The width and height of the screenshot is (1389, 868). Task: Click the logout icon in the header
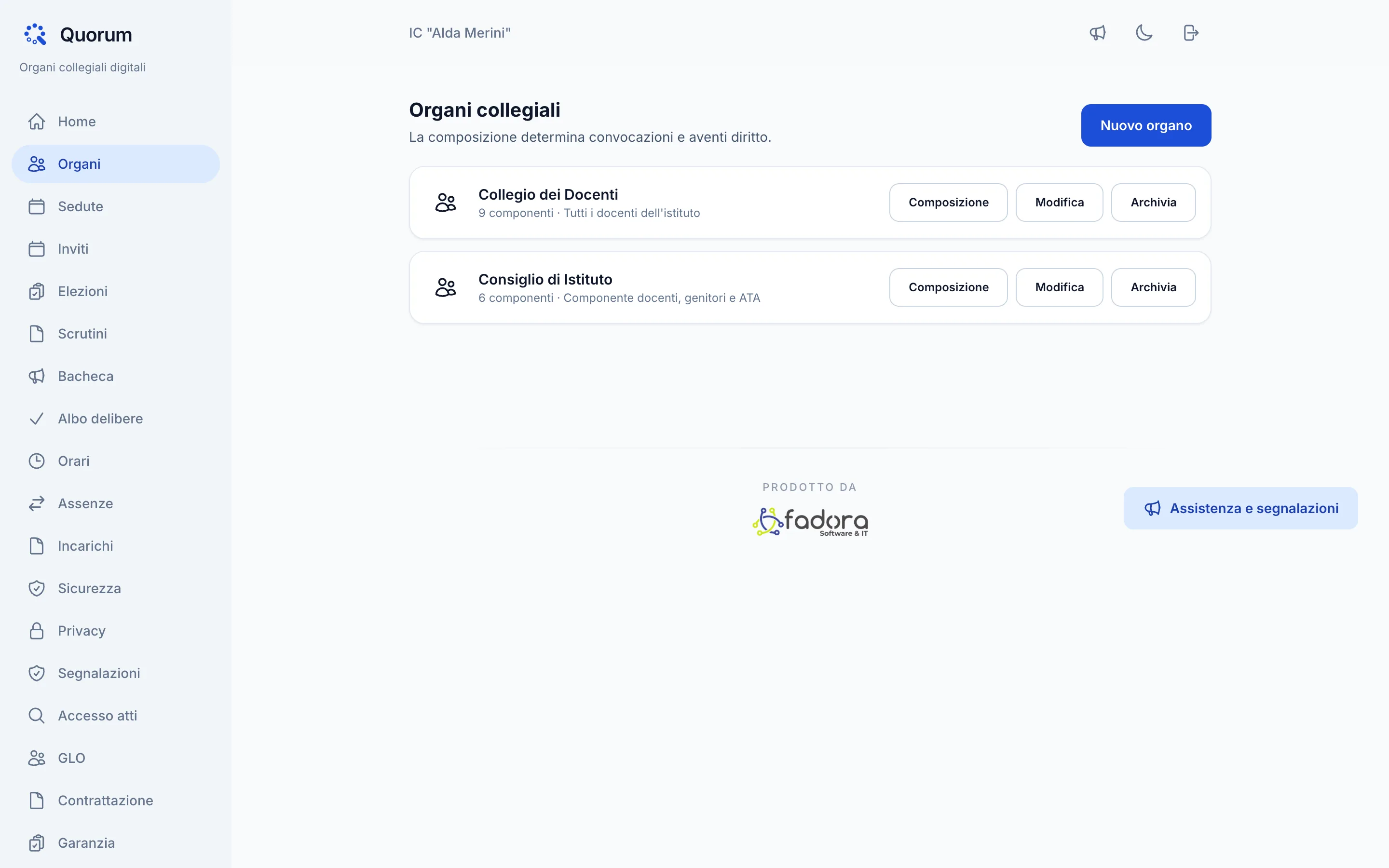tap(1191, 33)
